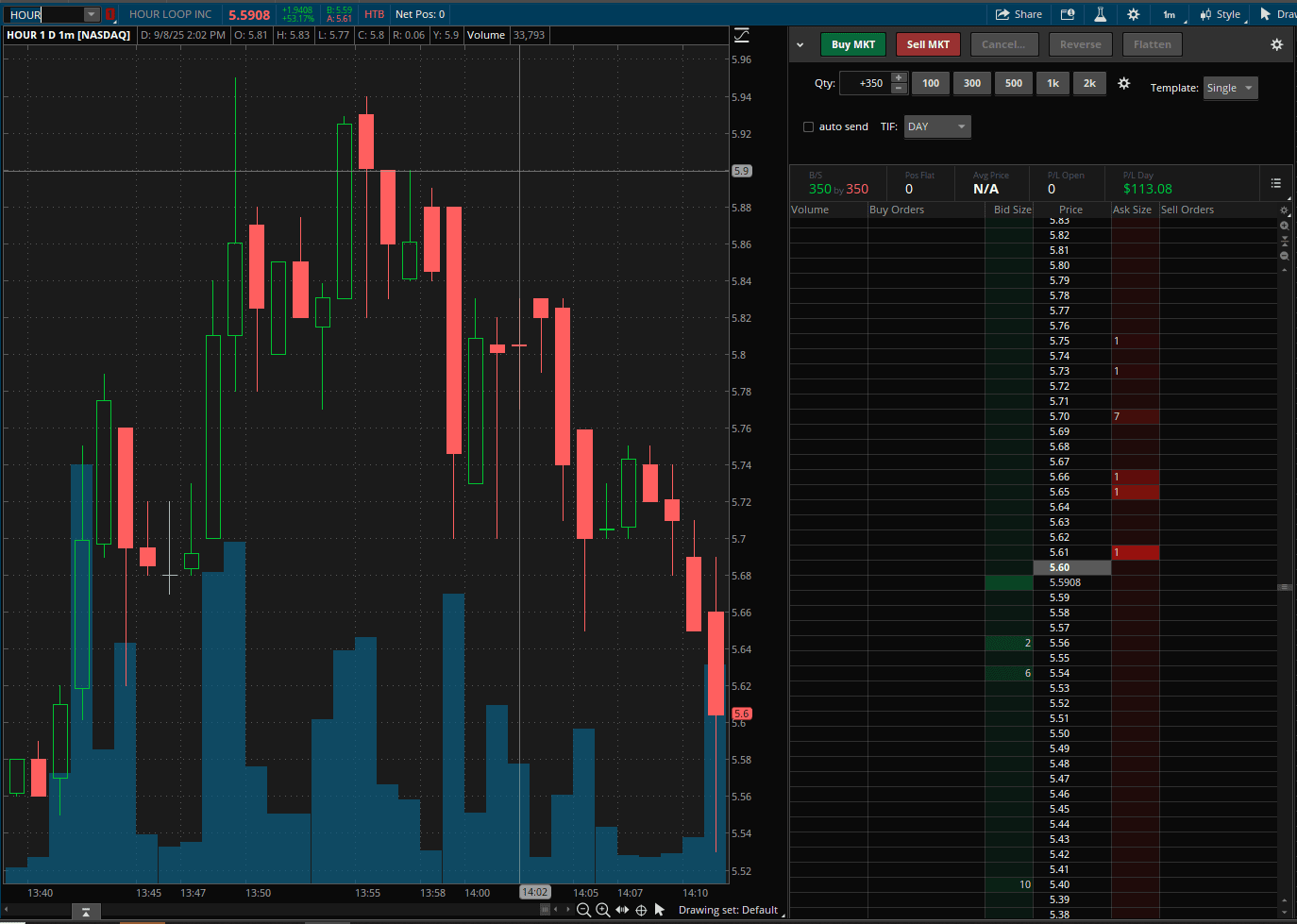
Task: Click the last price 5.5908 in quote bar
Action: click(249, 15)
